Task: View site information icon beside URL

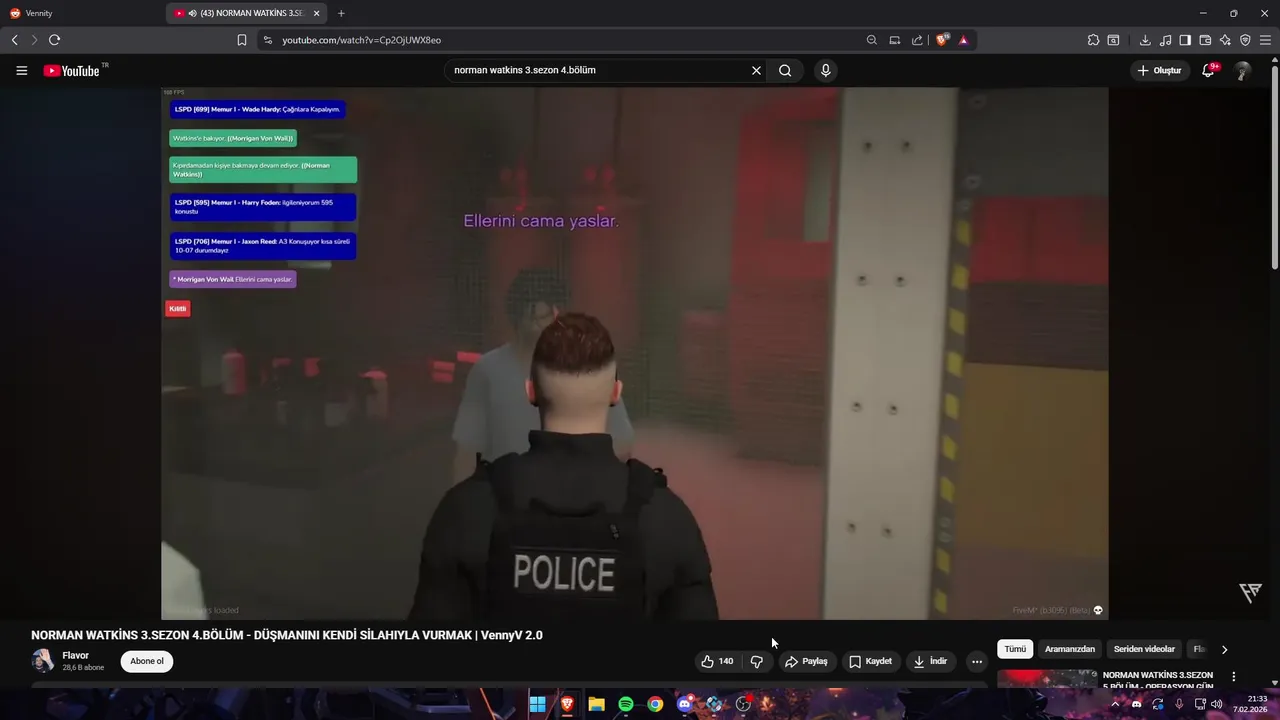Action: tap(267, 40)
